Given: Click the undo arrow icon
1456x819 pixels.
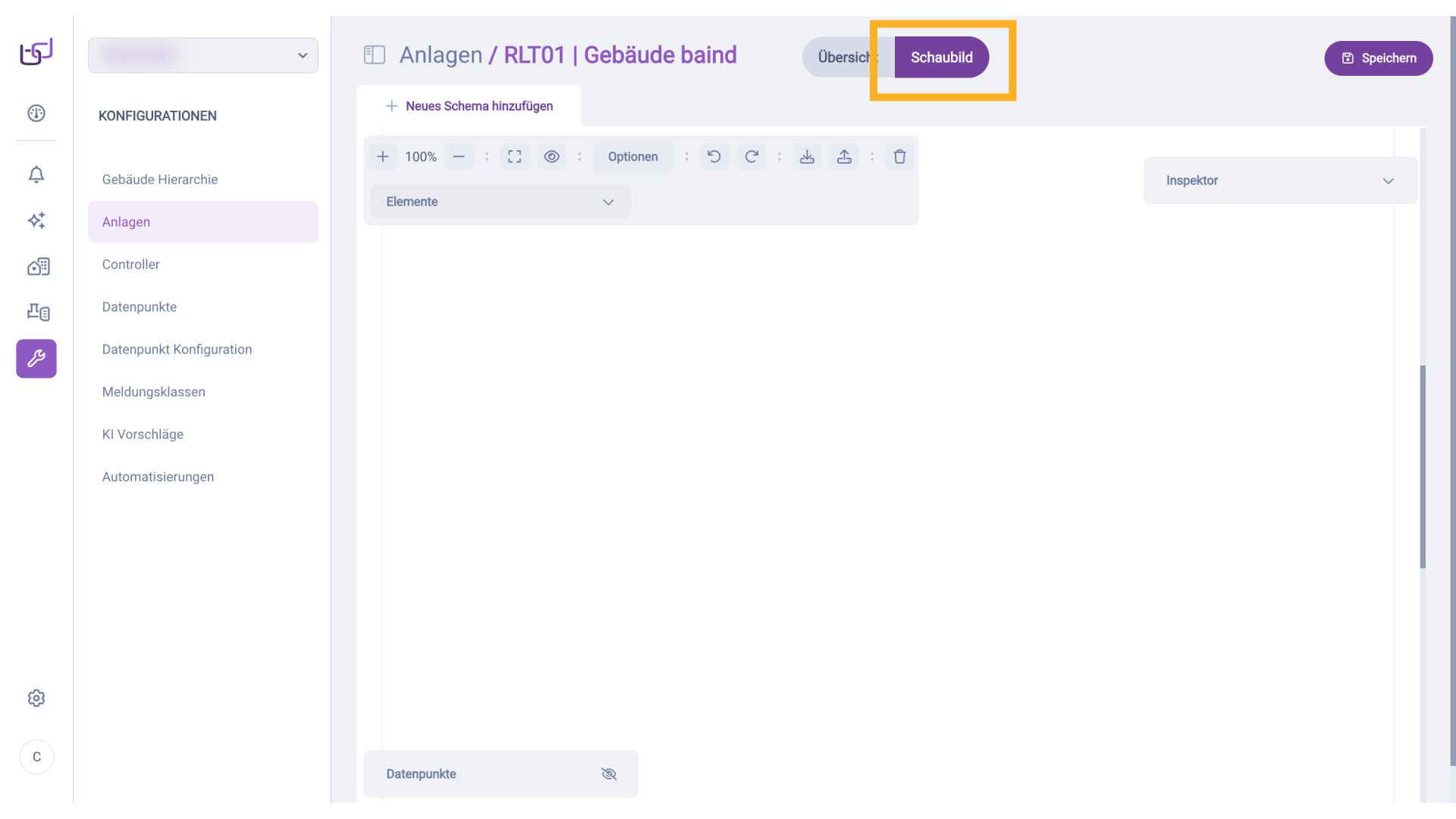Looking at the screenshot, I should click(714, 157).
